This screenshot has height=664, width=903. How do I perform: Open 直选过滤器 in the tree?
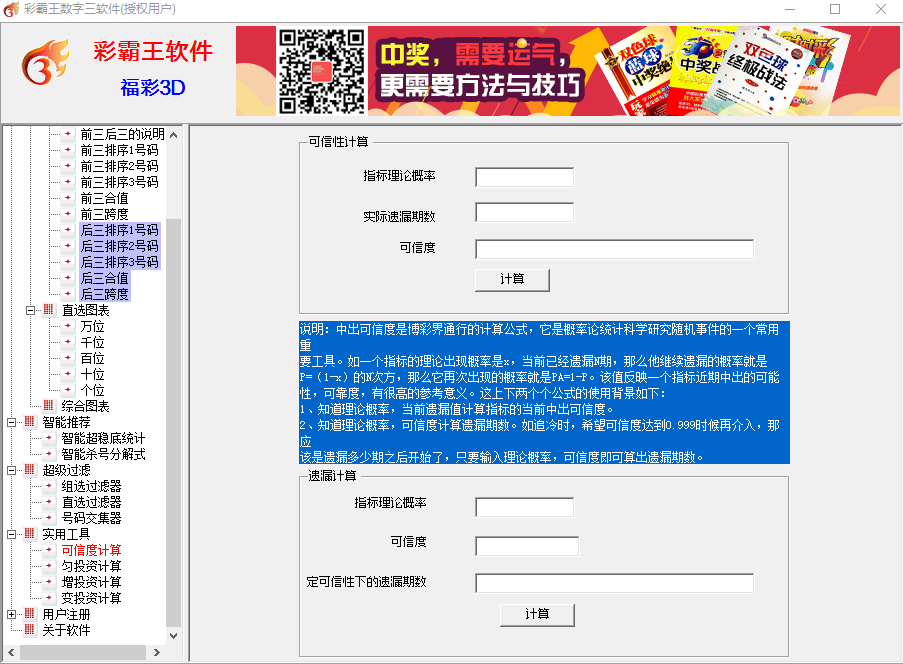point(92,502)
